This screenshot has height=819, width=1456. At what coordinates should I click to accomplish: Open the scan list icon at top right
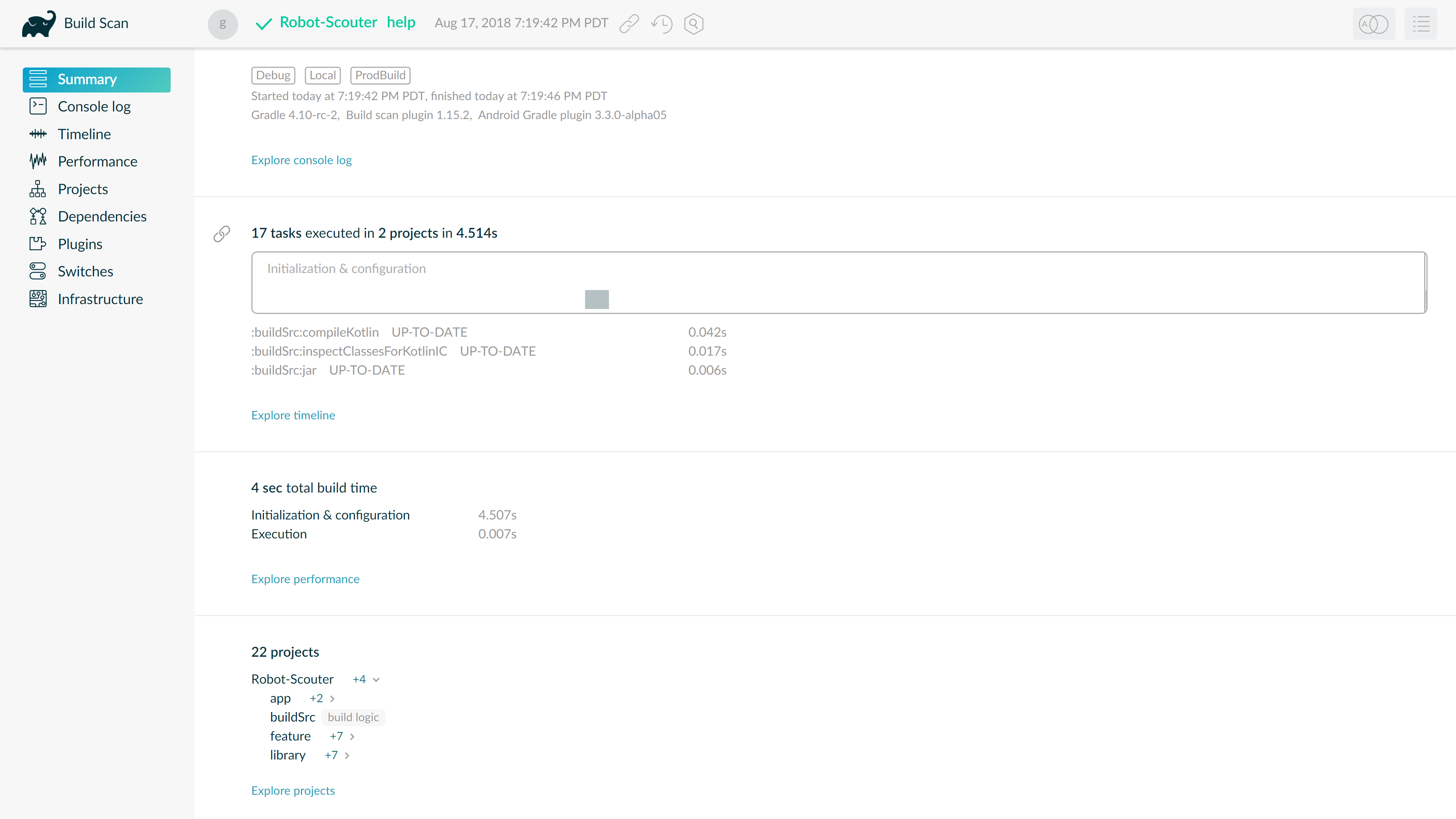tap(1420, 24)
